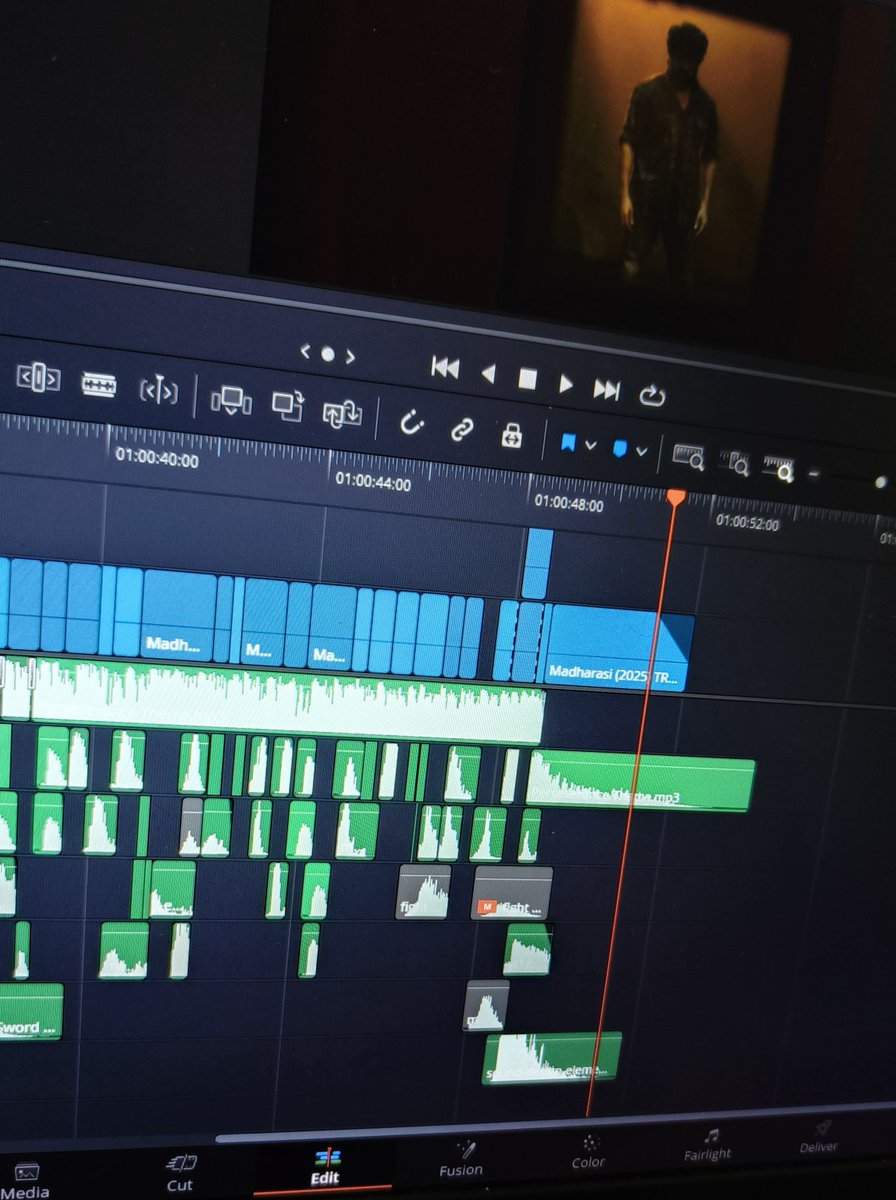The height and width of the screenshot is (1200, 896).
Task: Click Full Extent Zoom icon
Action: point(688,457)
